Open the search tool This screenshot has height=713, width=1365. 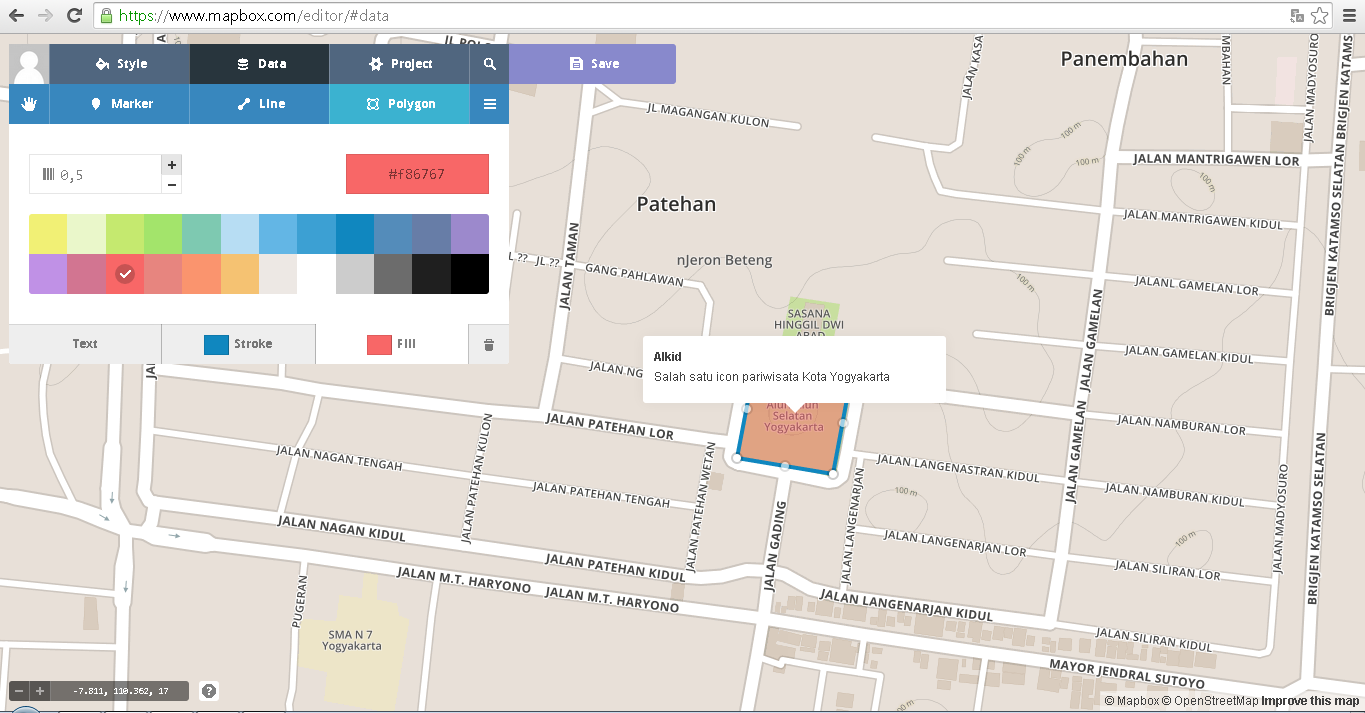point(488,63)
